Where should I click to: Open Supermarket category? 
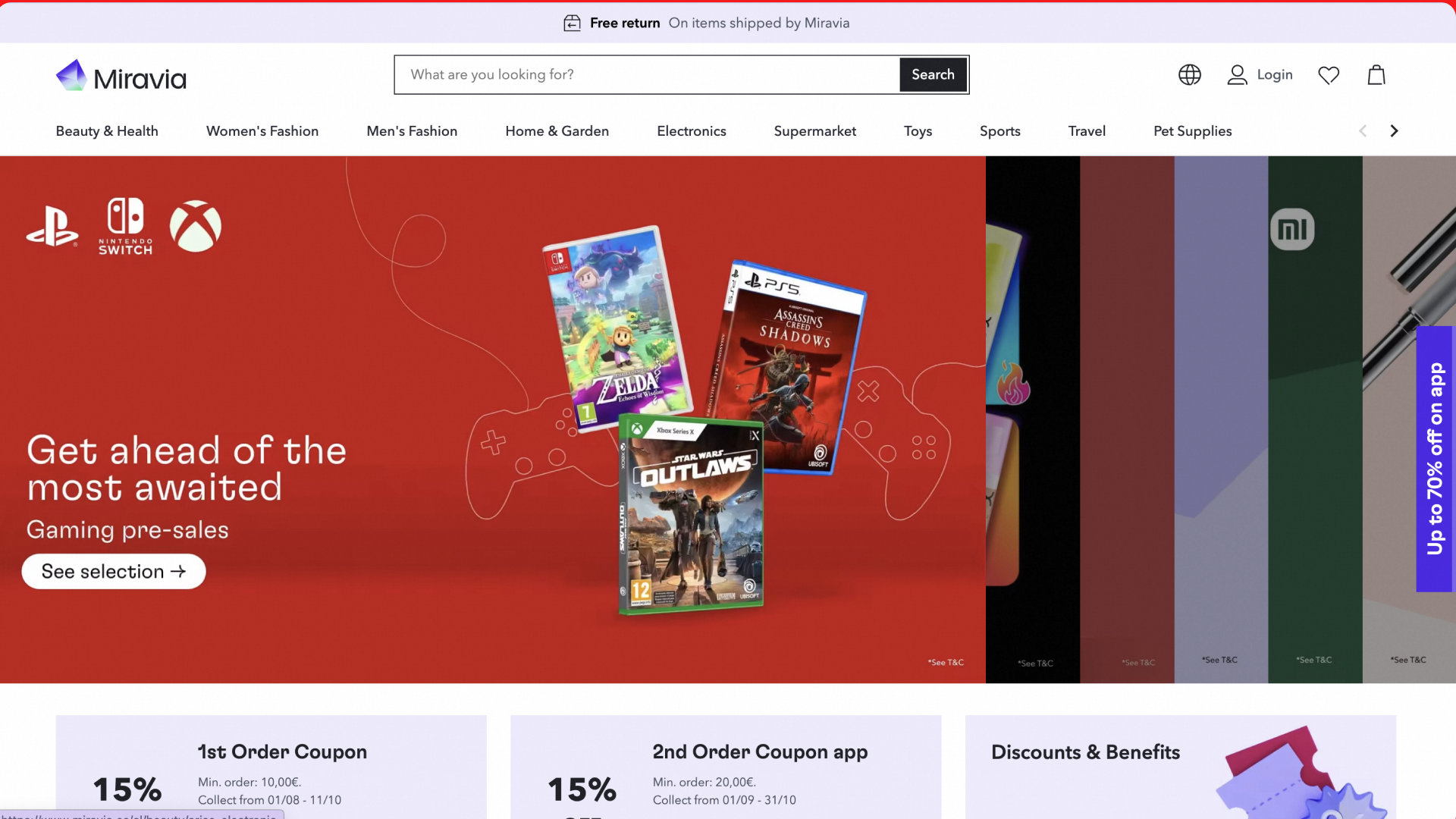(x=815, y=130)
